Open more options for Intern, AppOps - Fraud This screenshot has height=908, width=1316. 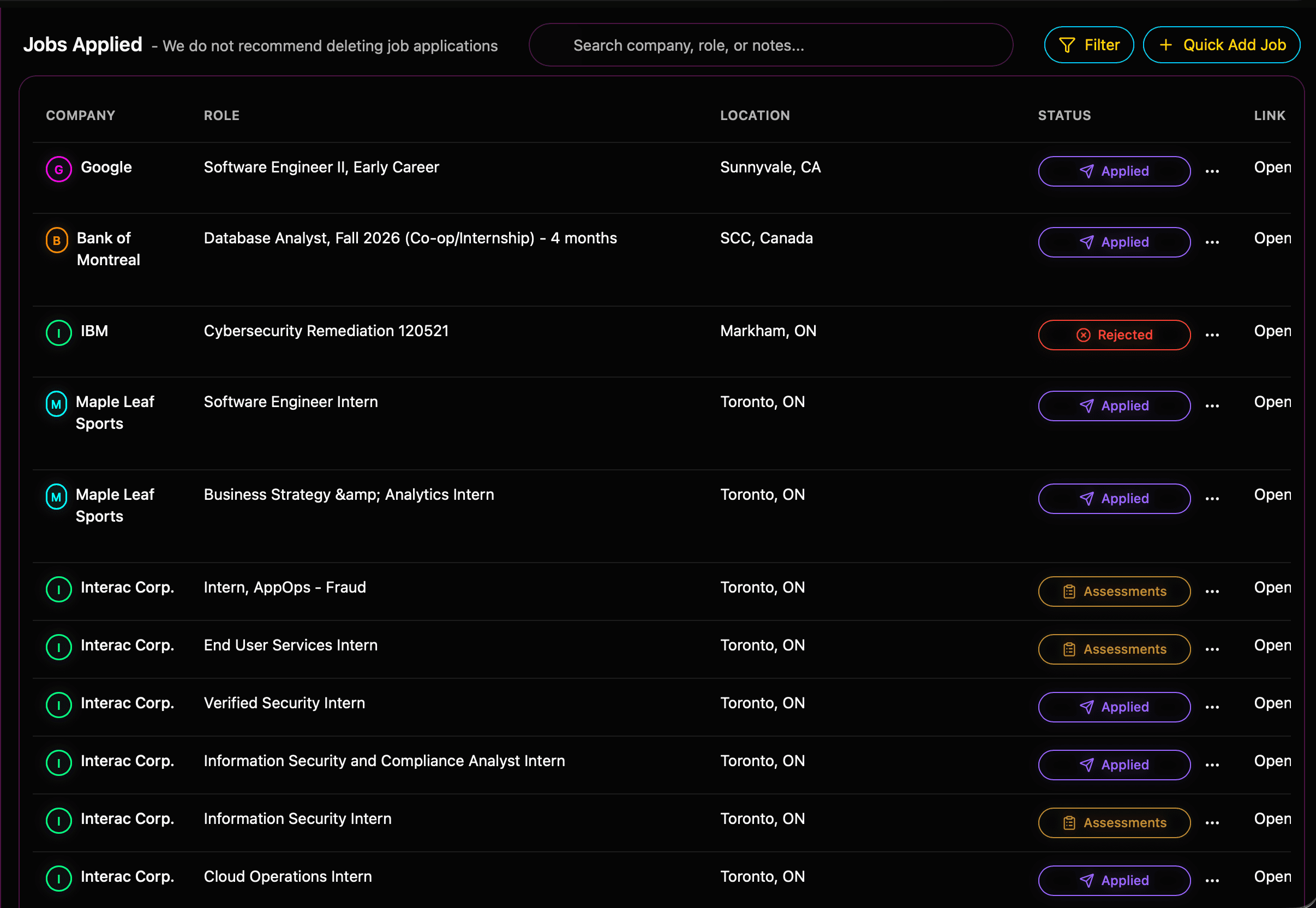(x=1212, y=592)
